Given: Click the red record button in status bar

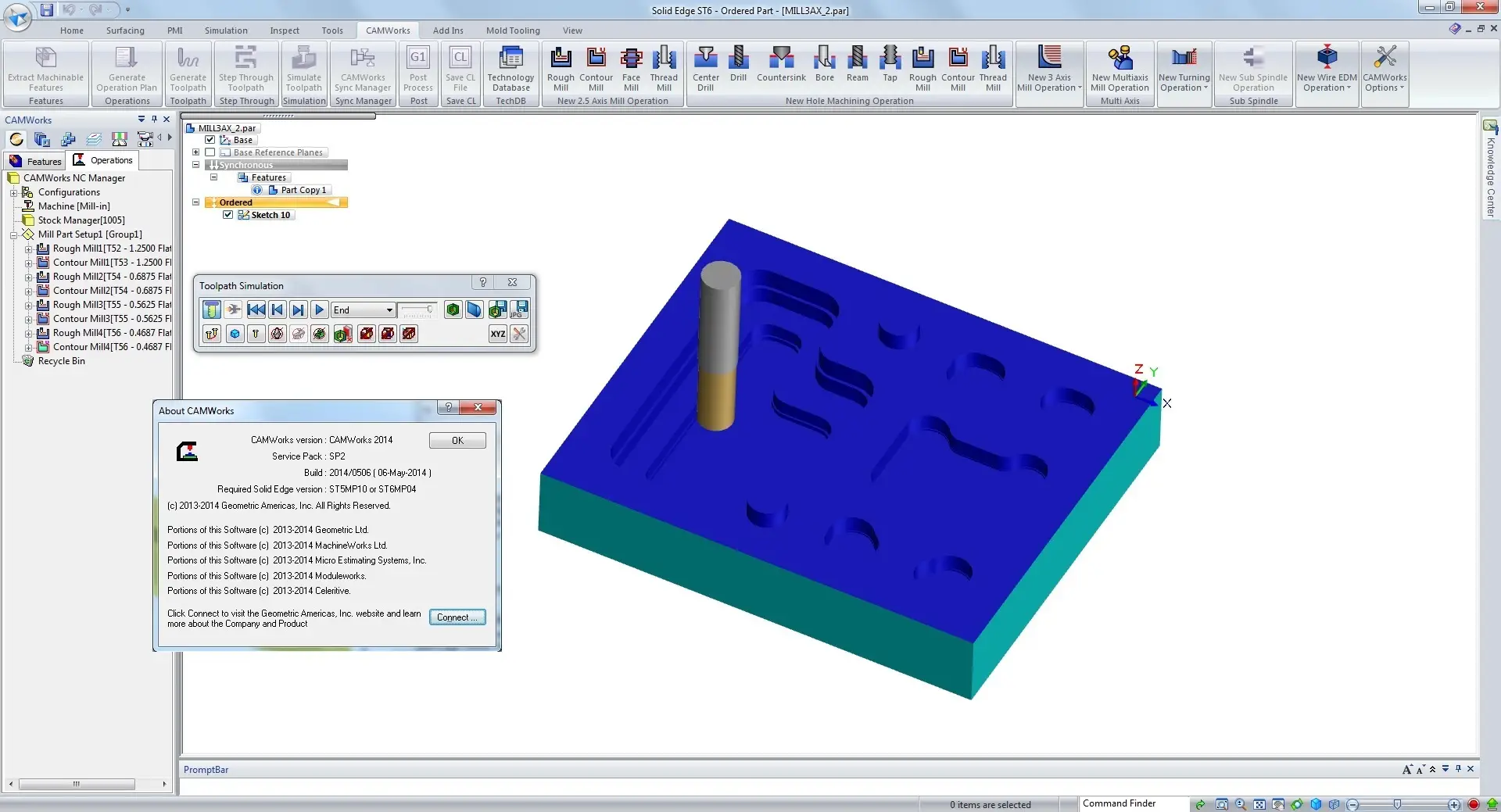Looking at the screenshot, I should click(1474, 804).
